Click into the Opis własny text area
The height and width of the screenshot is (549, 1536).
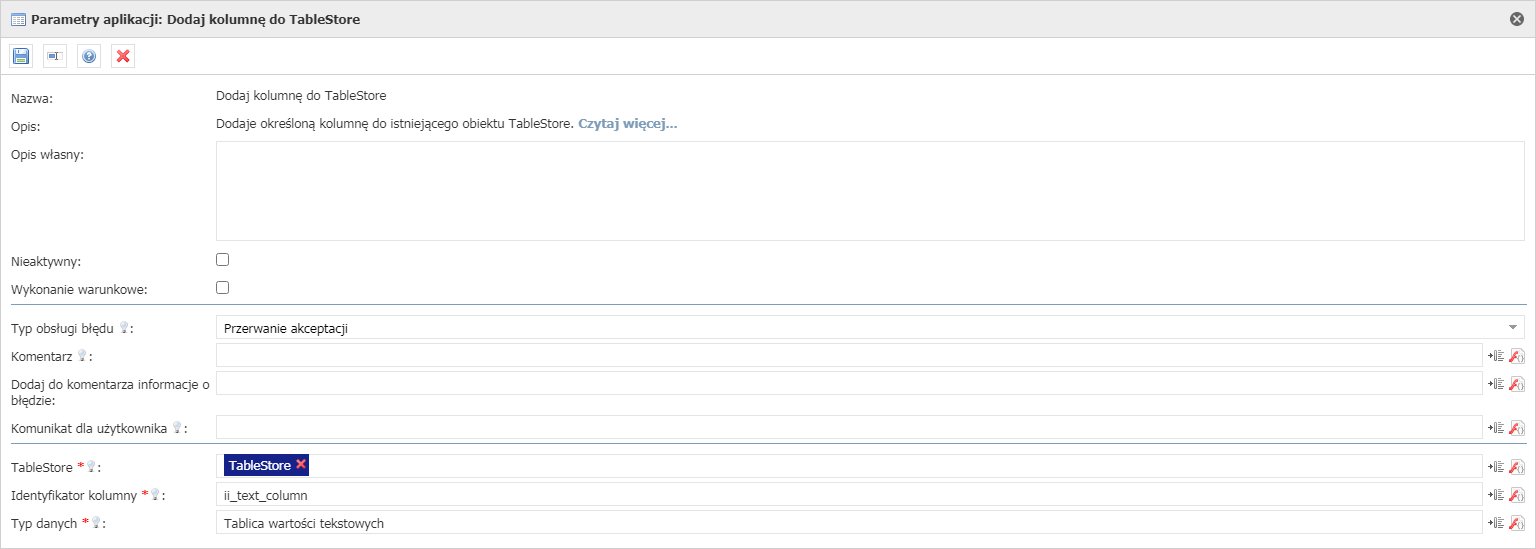pos(870,191)
